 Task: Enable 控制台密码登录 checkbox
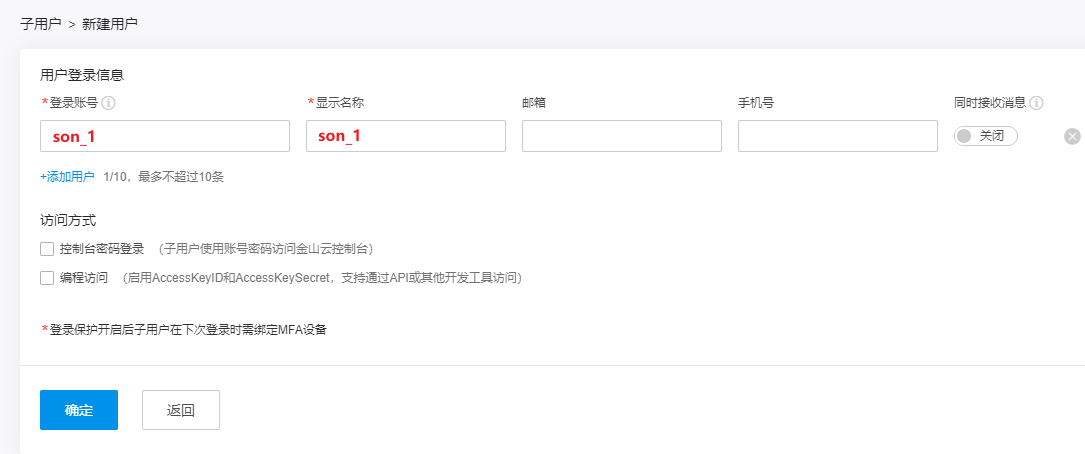(x=47, y=249)
